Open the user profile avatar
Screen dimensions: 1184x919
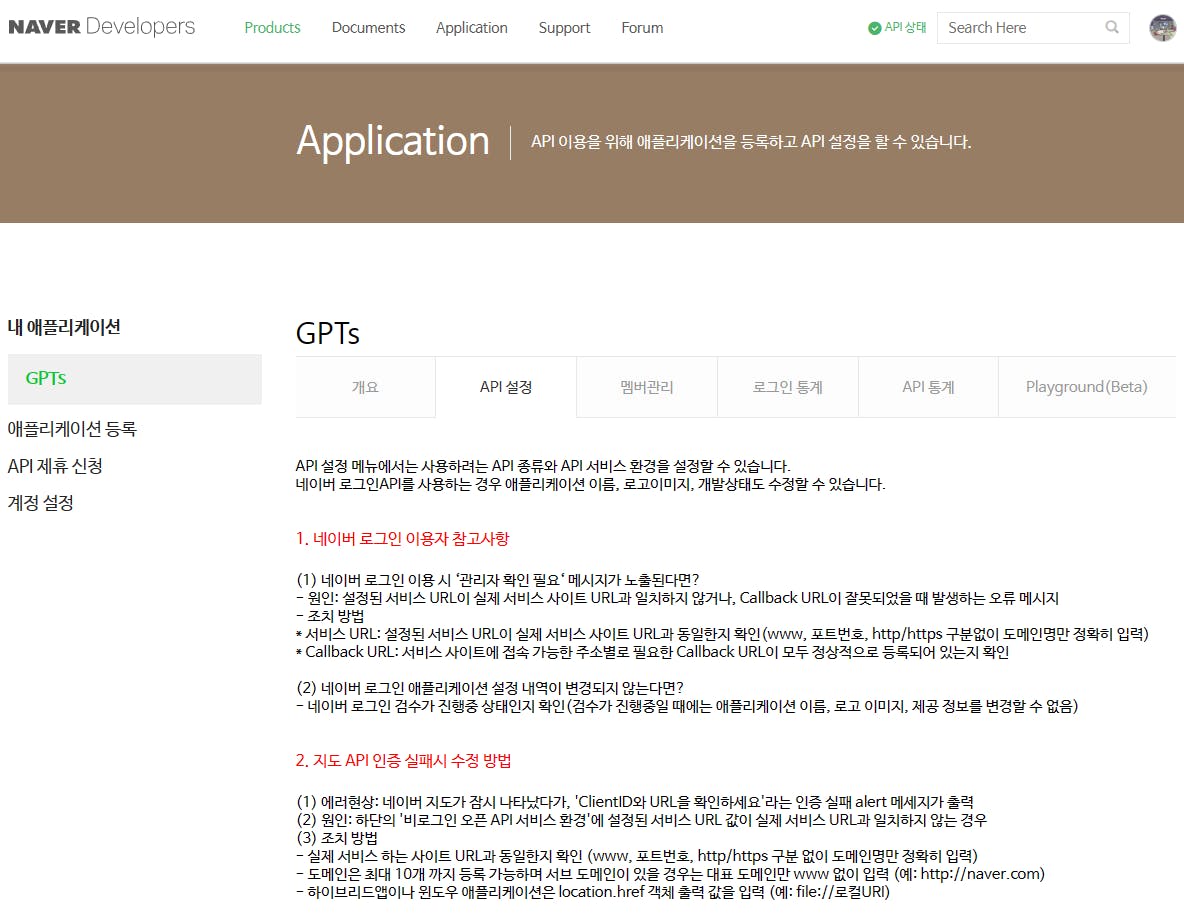(1162, 28)
